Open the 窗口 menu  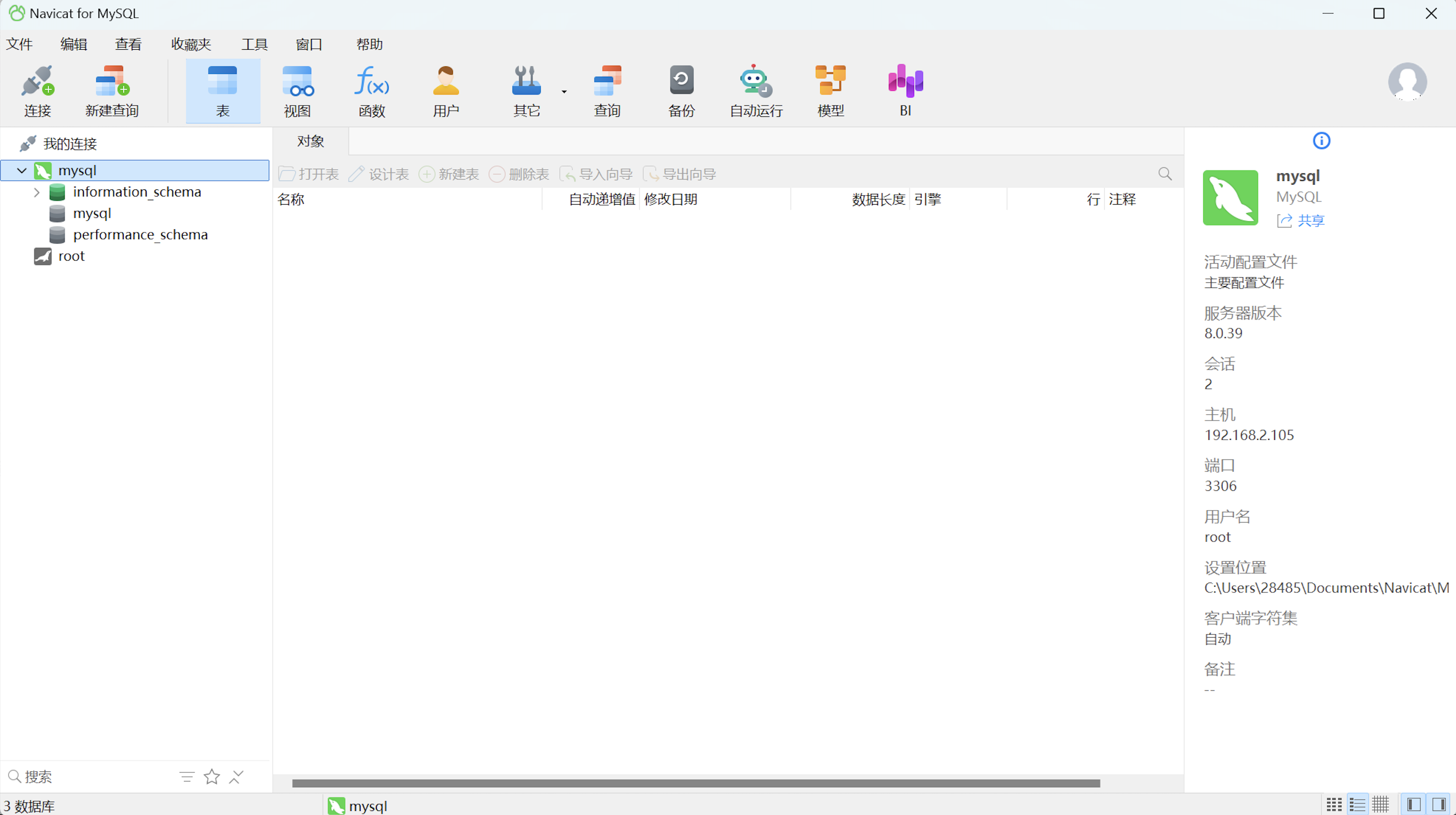click(x=309, y=44)
